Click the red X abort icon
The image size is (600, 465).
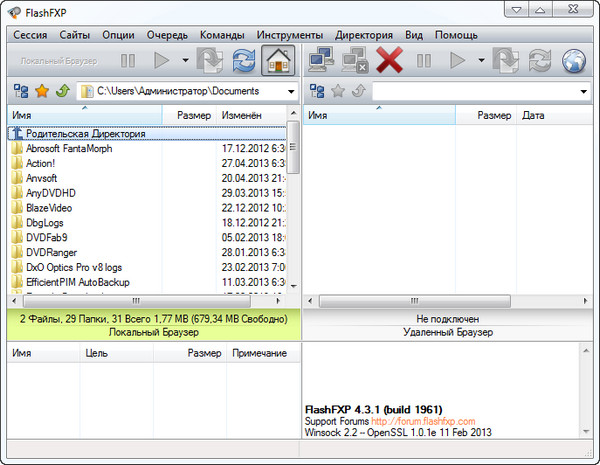coord(389,61)
